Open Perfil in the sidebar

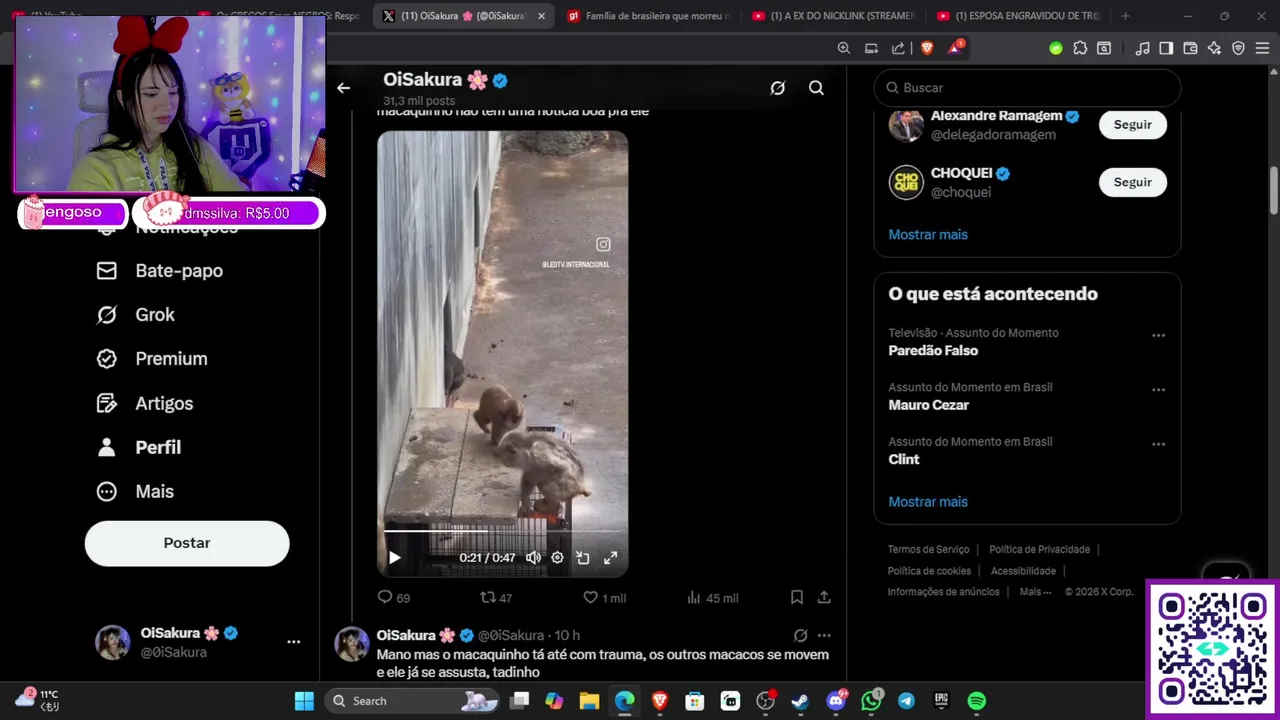139,448
